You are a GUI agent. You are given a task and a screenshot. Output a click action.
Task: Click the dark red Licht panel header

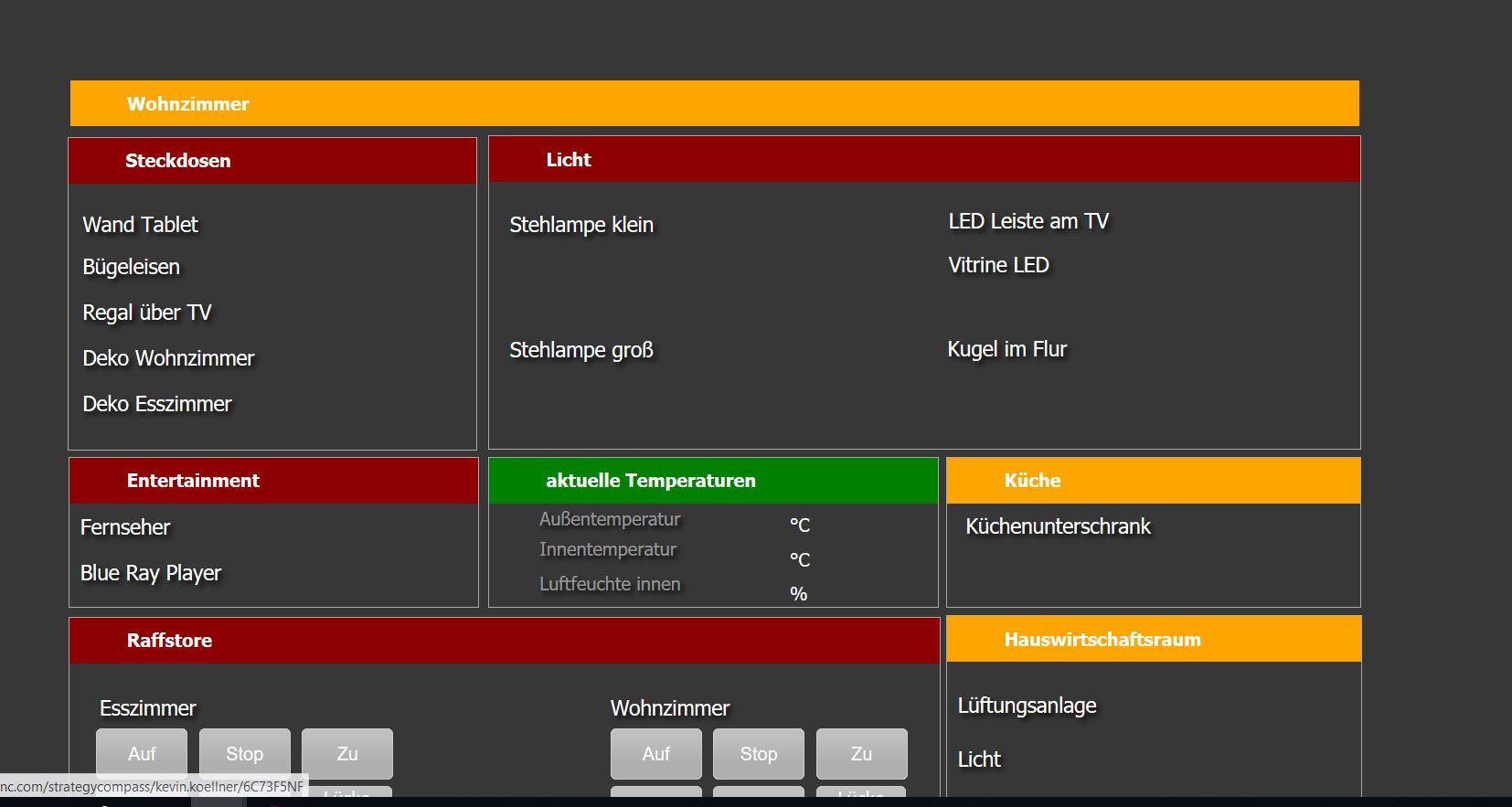[924, 159]
